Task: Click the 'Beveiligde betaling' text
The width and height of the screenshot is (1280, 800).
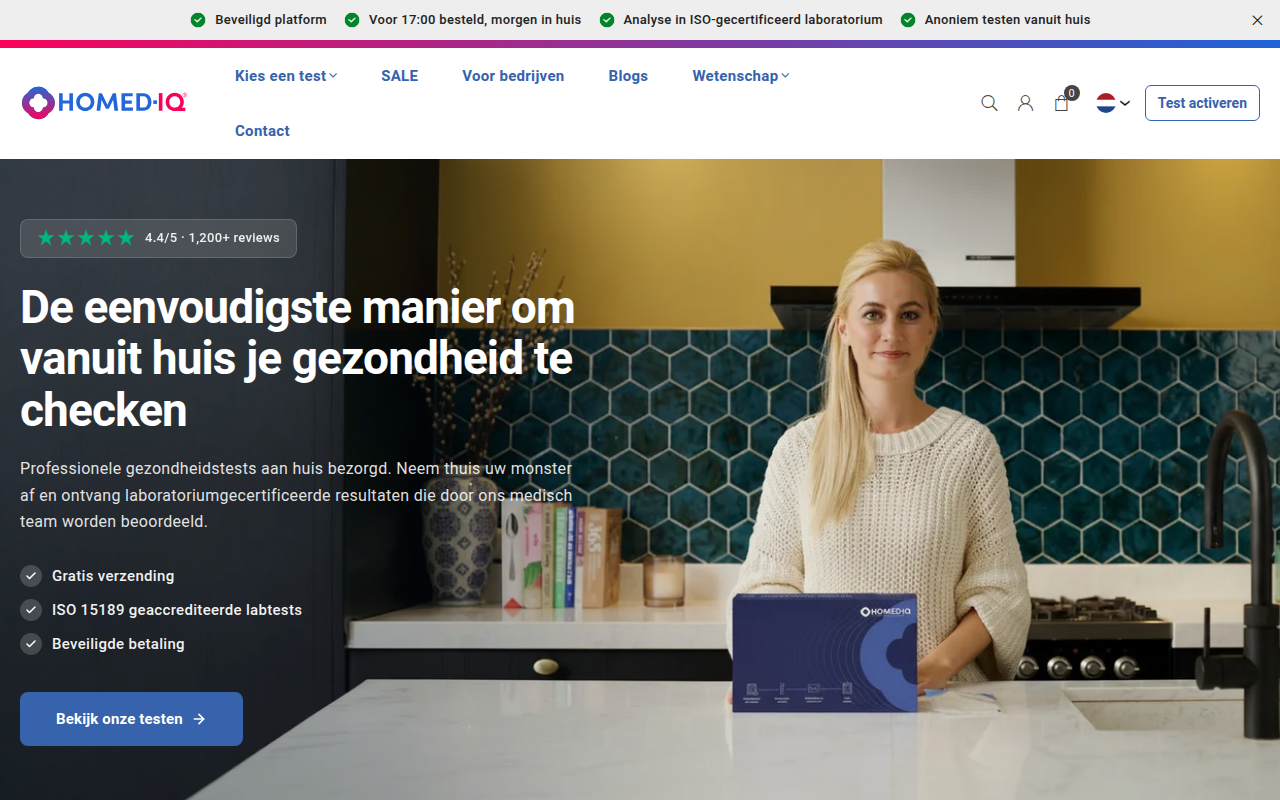Action: pos(118,644)
